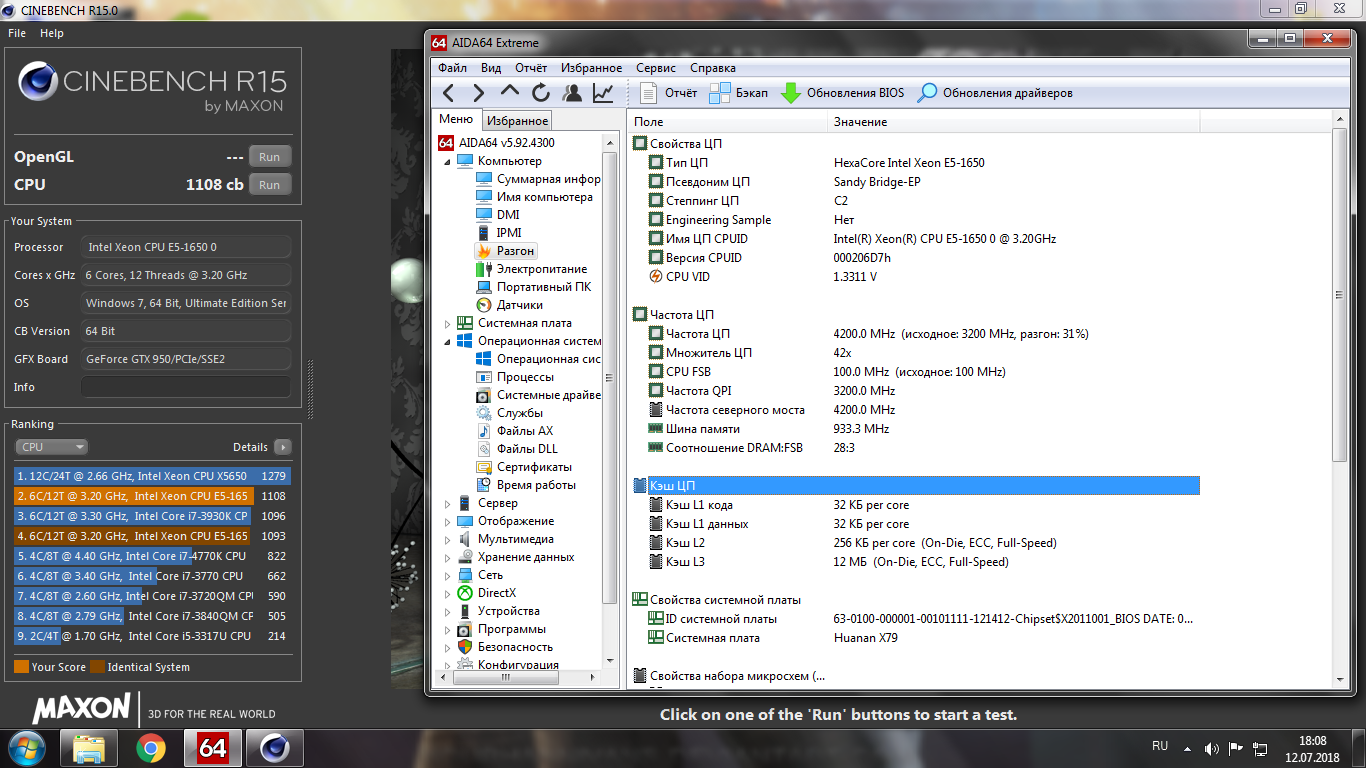
Task: Open the CPU ranking dropdown in Cinebench
Action: coord(51,447)
